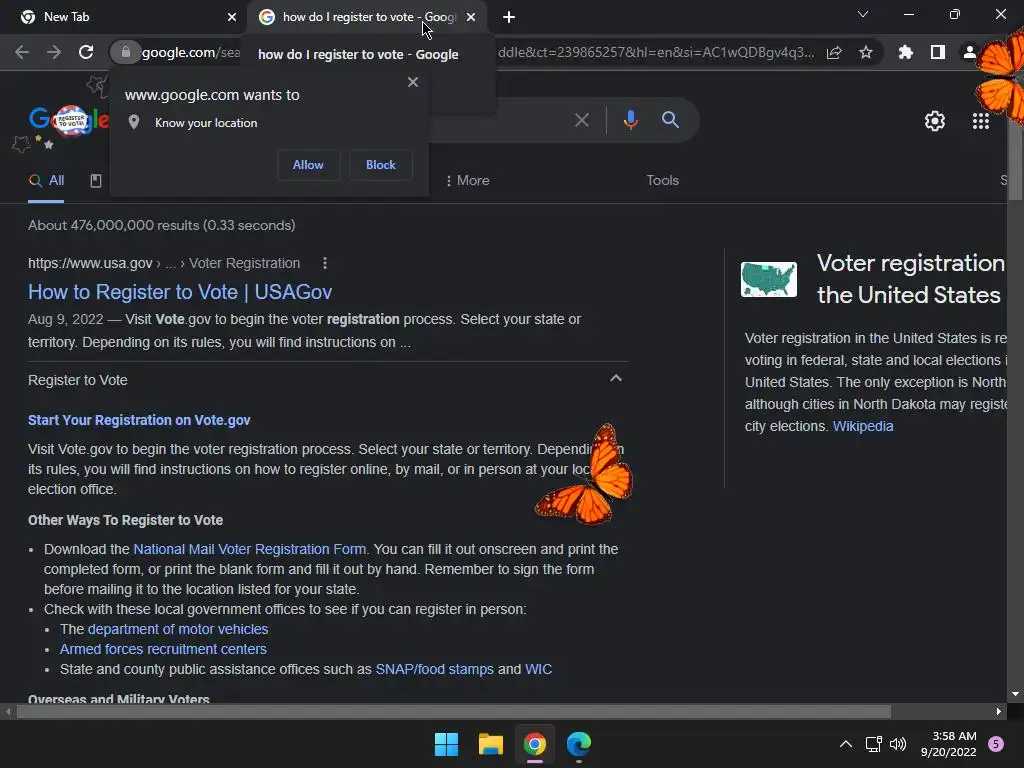Open Windows Start menu

pos(446,744)
